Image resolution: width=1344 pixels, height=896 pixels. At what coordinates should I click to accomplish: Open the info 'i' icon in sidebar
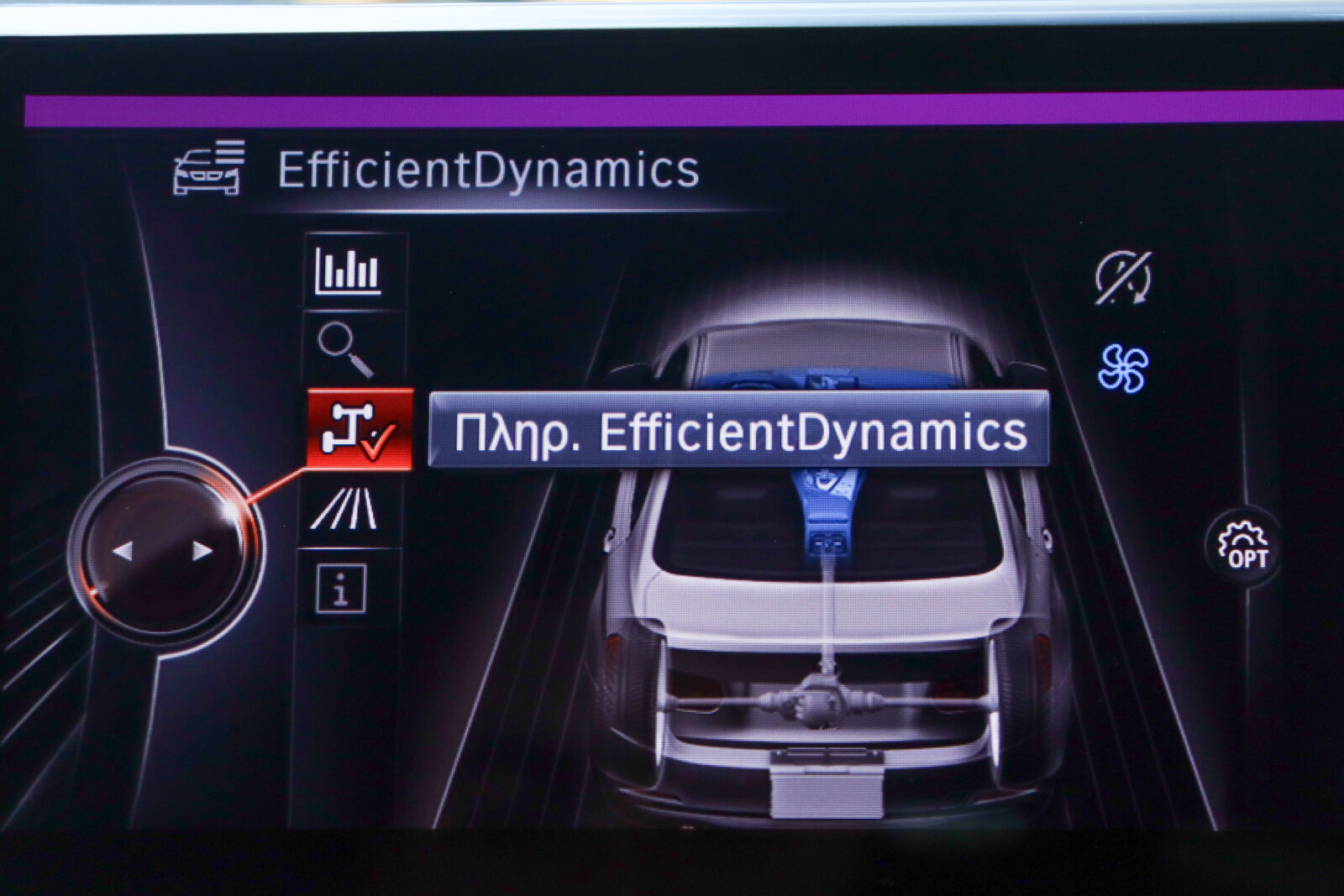[x=341, y=588]
